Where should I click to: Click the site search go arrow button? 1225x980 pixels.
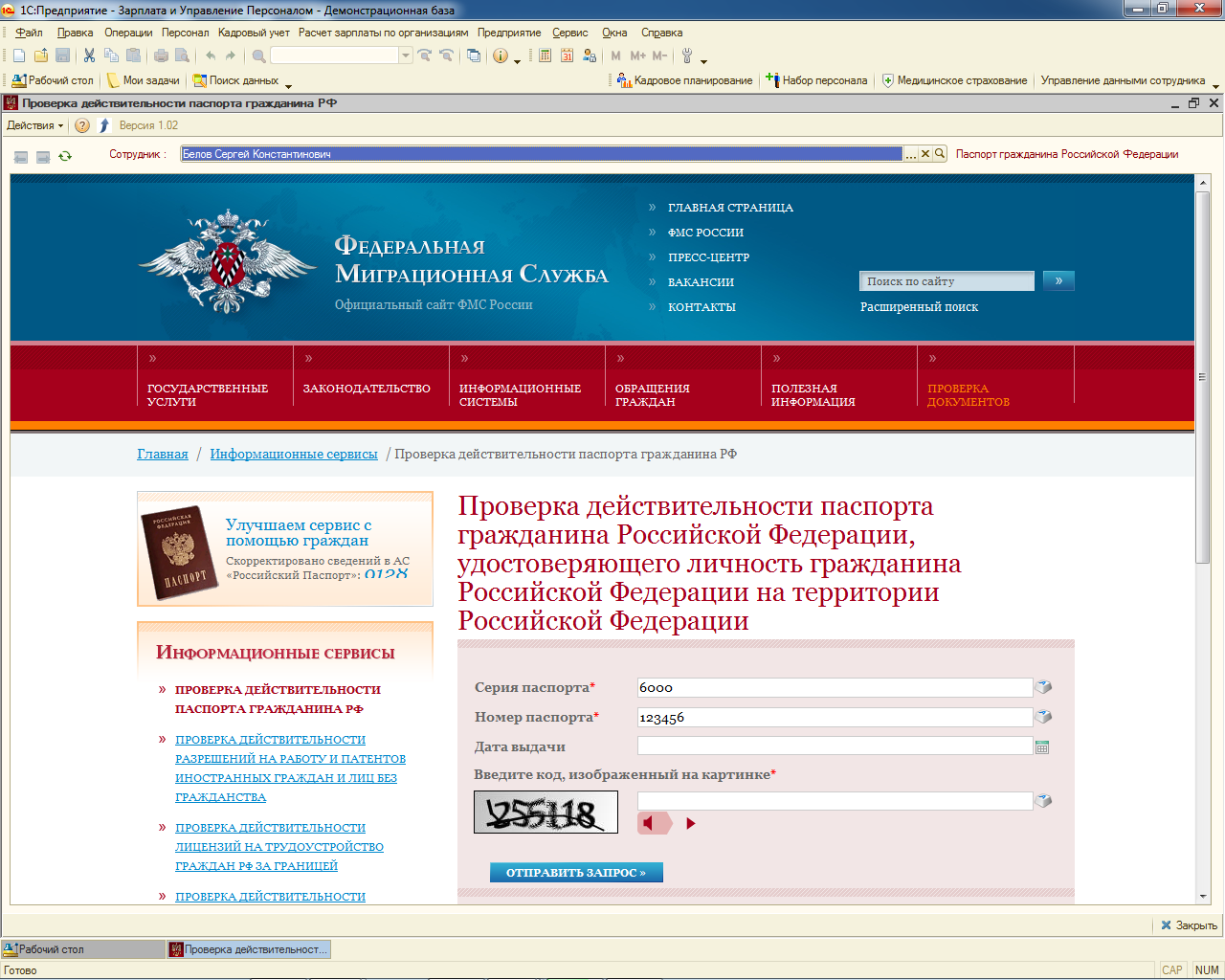1058,280
